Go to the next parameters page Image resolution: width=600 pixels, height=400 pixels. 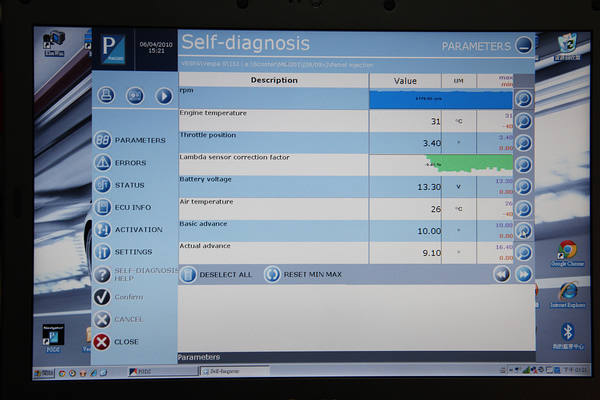pyautogui.click(x=523, y=274)
